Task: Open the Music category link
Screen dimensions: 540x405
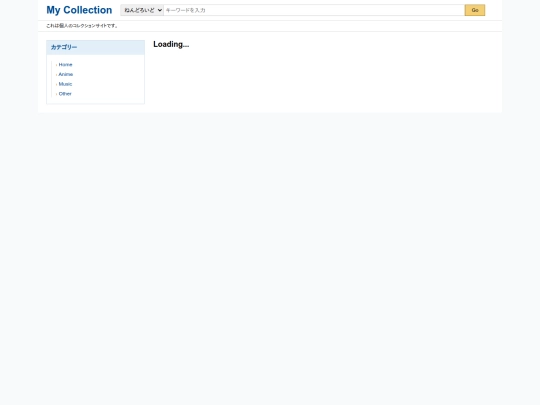Action: (x=65, y=84)
